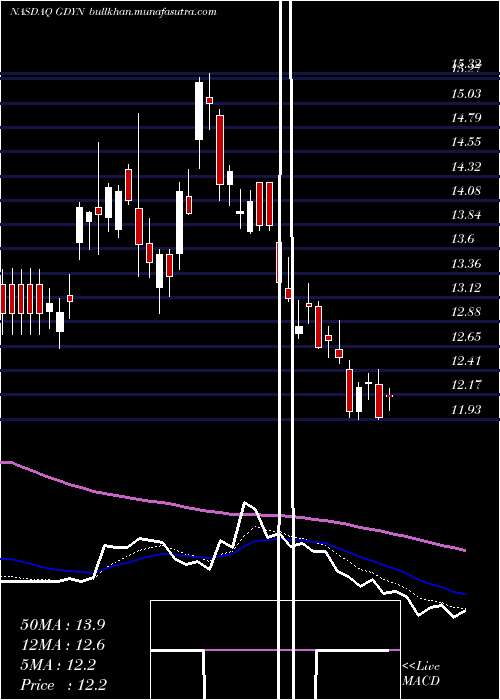Image resolution: width=500 pixels, height=700 pixels.
Task: Click the 12.88 price axis label
Action: pyautogui.click(x=466, y=312)
